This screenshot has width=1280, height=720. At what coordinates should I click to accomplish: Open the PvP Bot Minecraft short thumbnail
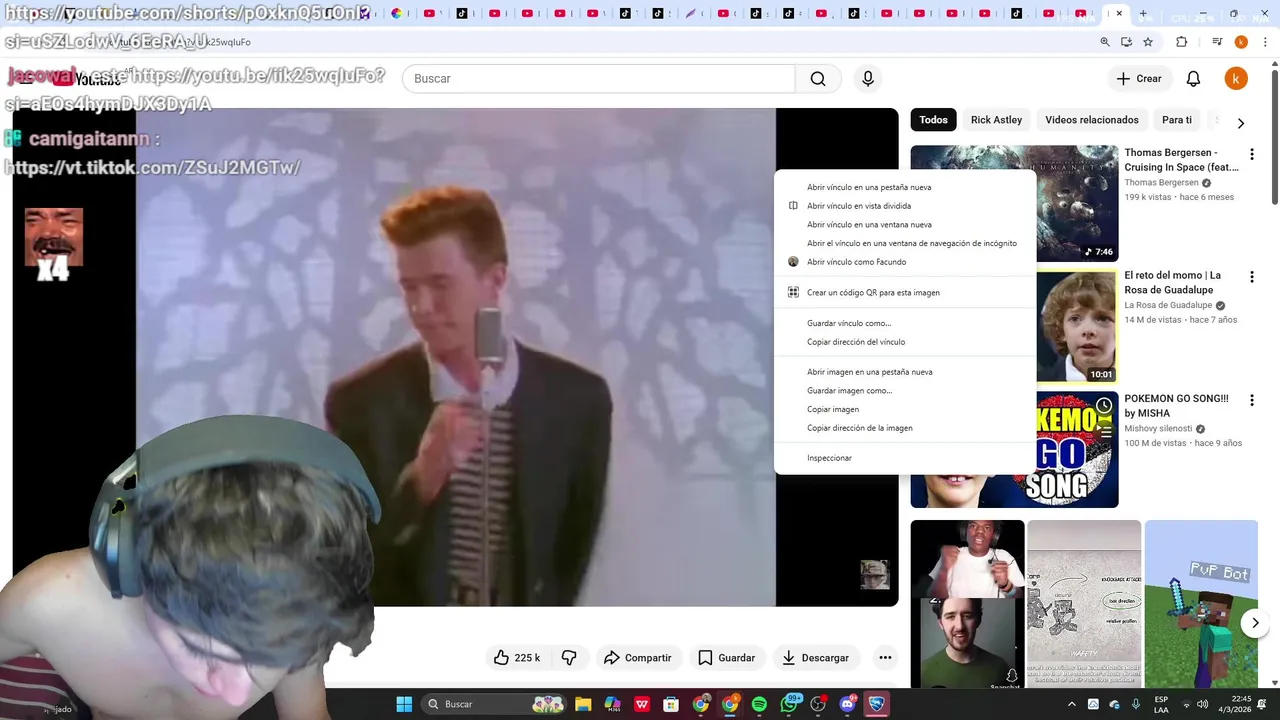1201,604
